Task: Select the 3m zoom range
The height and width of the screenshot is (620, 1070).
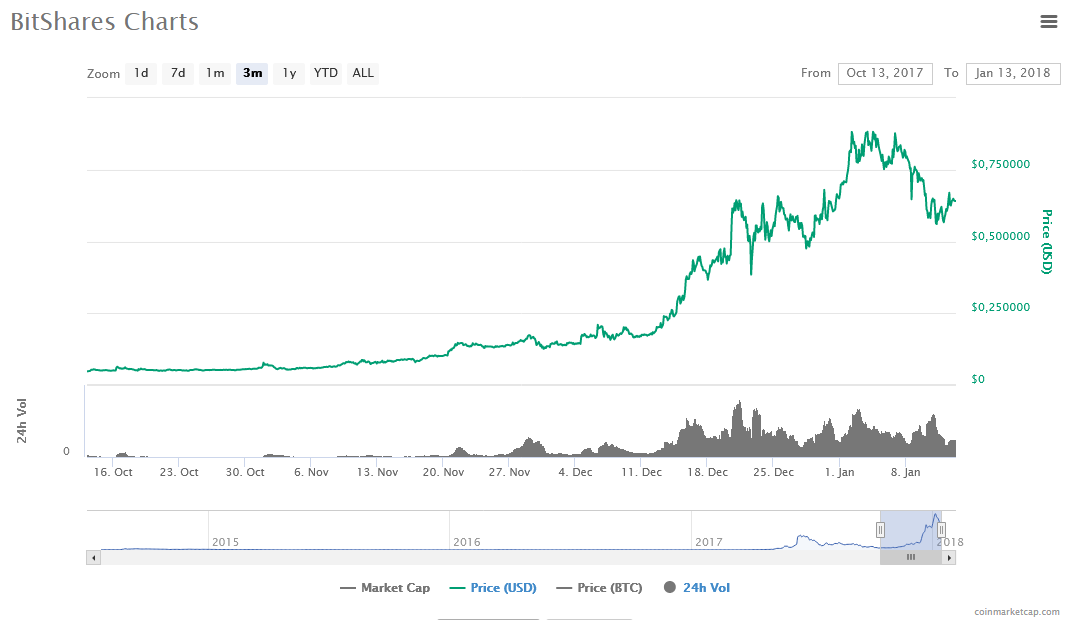Action: click(252, 73)
